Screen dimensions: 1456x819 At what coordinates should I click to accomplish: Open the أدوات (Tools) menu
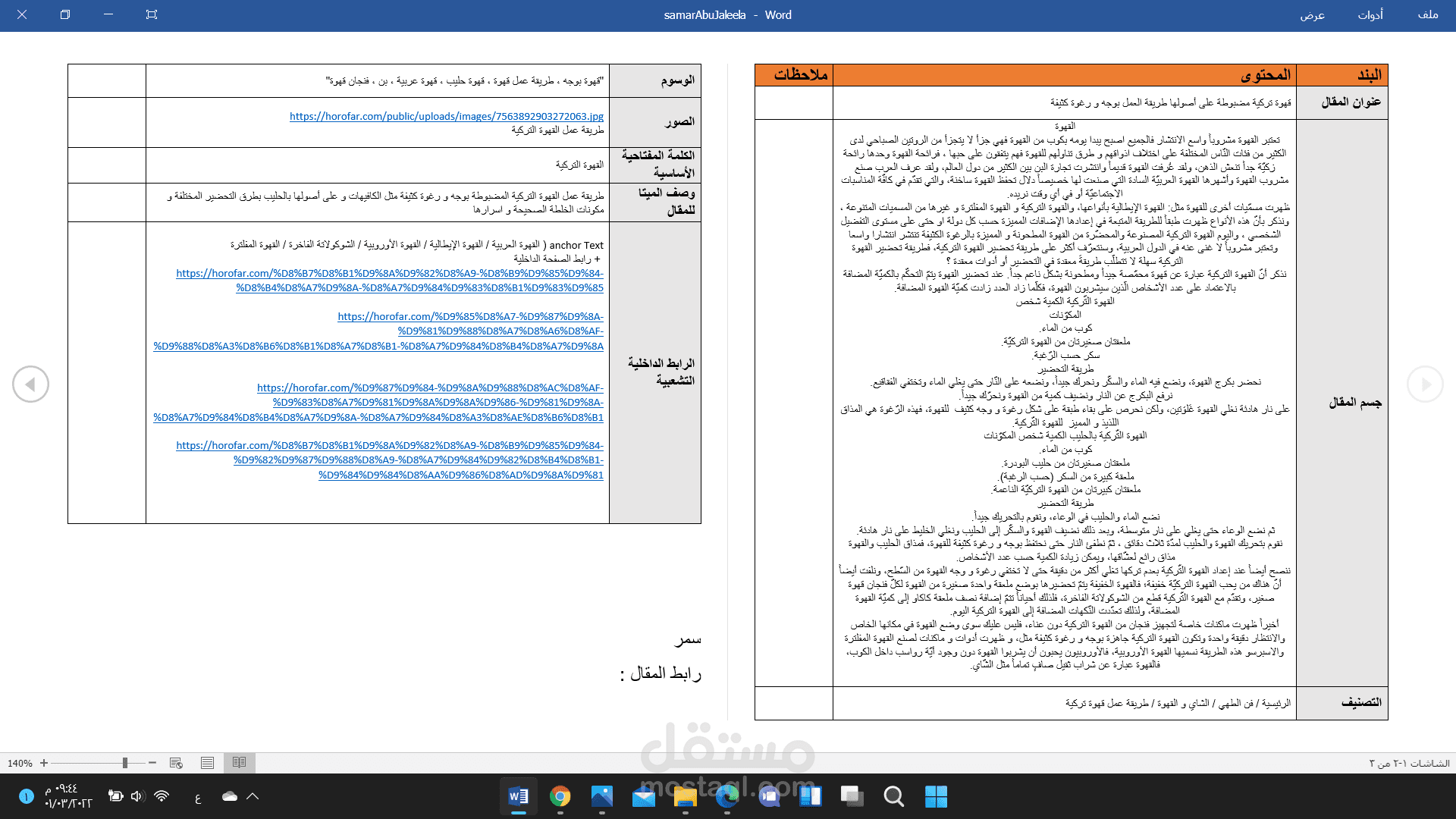(1370, 14)
